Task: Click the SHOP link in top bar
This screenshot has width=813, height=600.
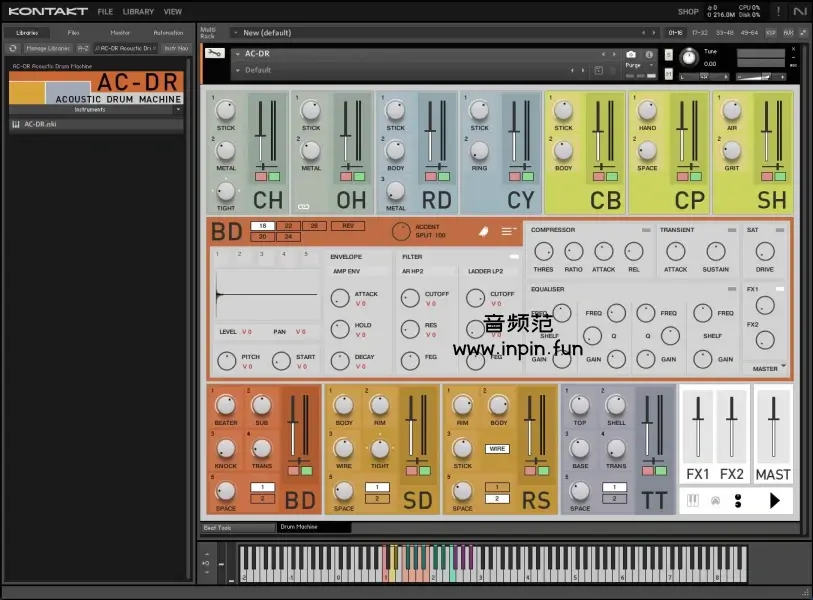Action: click(688, 12)
